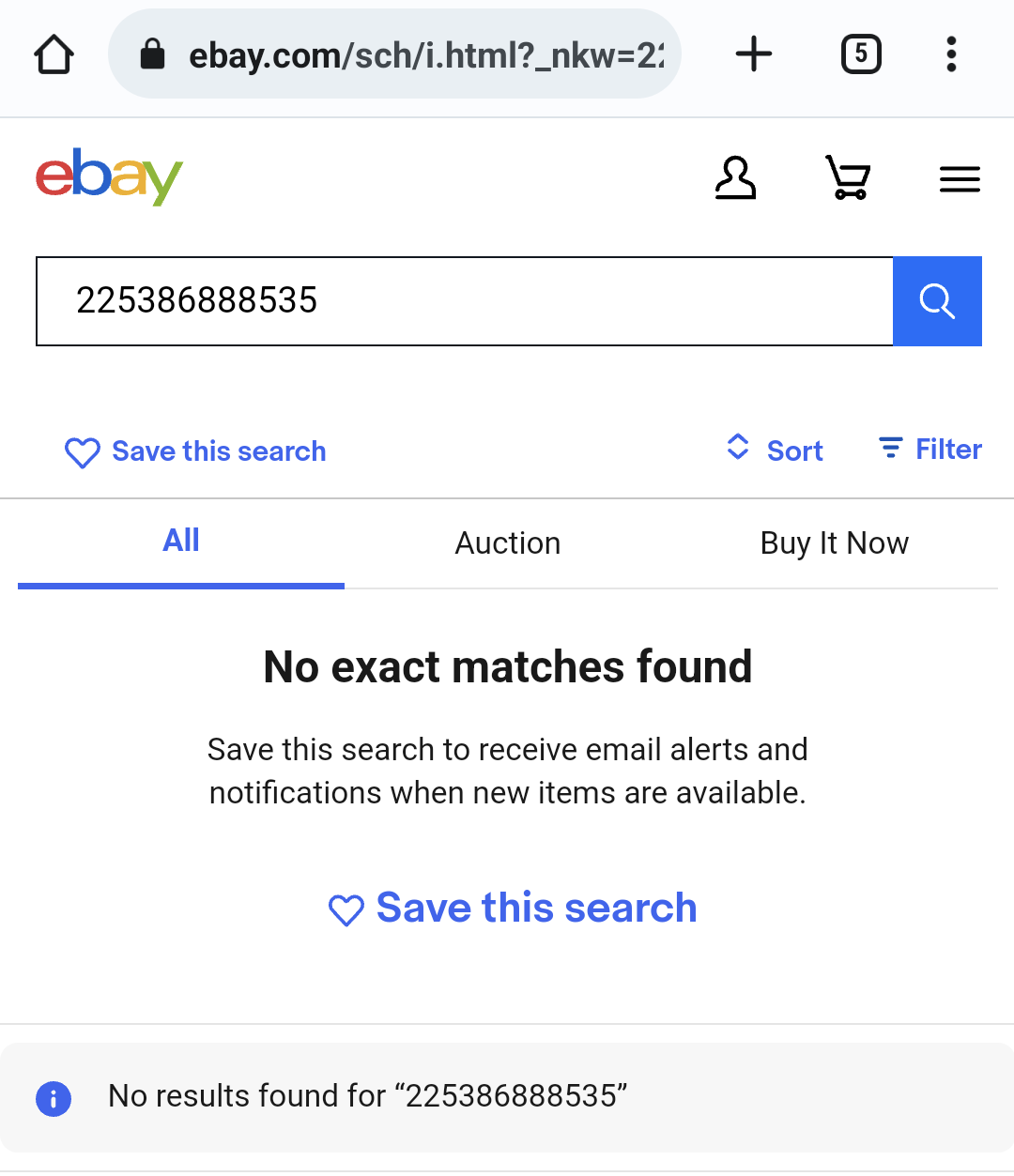1014x1176 pixels.
Task: Expand the Sort options
Action: coord(775,450)
